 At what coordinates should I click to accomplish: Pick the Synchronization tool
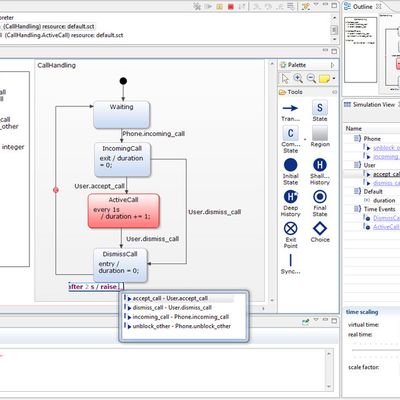[x=290, y=264]
